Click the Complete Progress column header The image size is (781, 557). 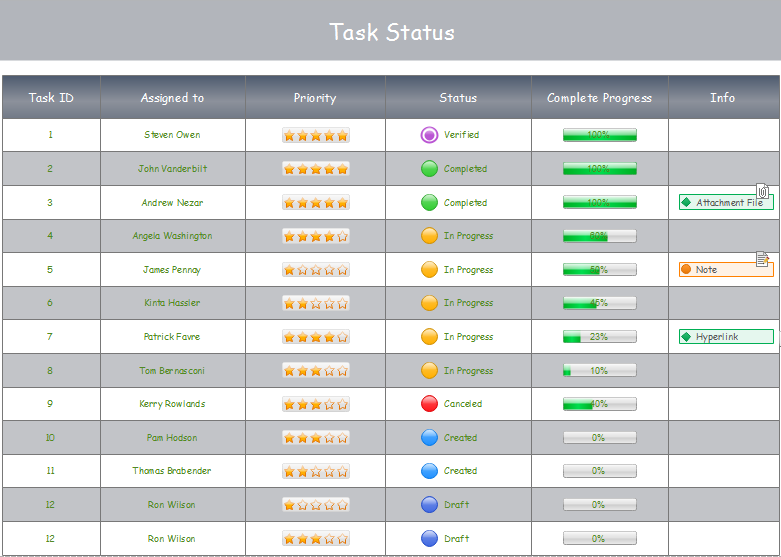click(x=600, y=97)
